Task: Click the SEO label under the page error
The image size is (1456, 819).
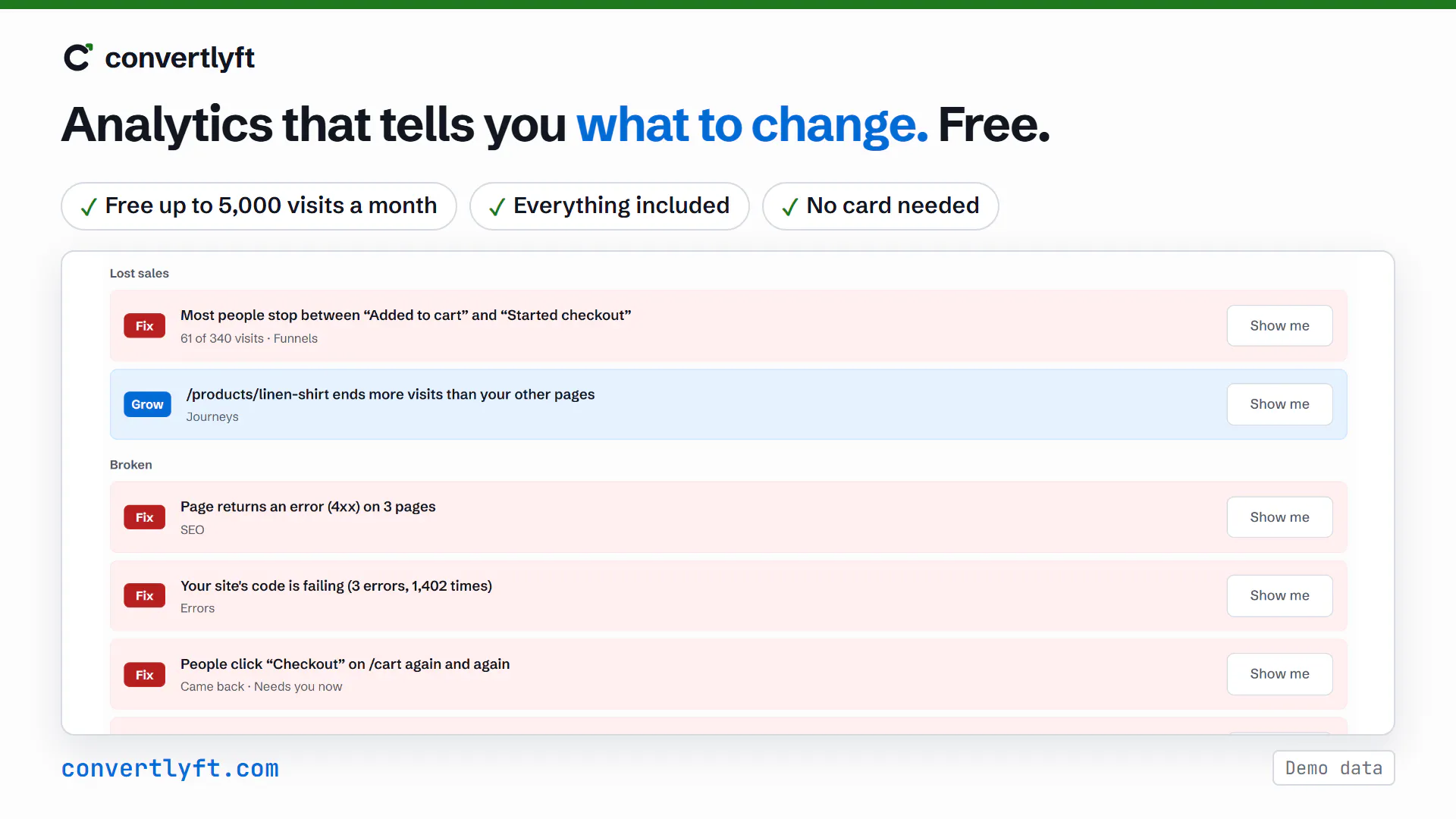Action: pos(193,530)
